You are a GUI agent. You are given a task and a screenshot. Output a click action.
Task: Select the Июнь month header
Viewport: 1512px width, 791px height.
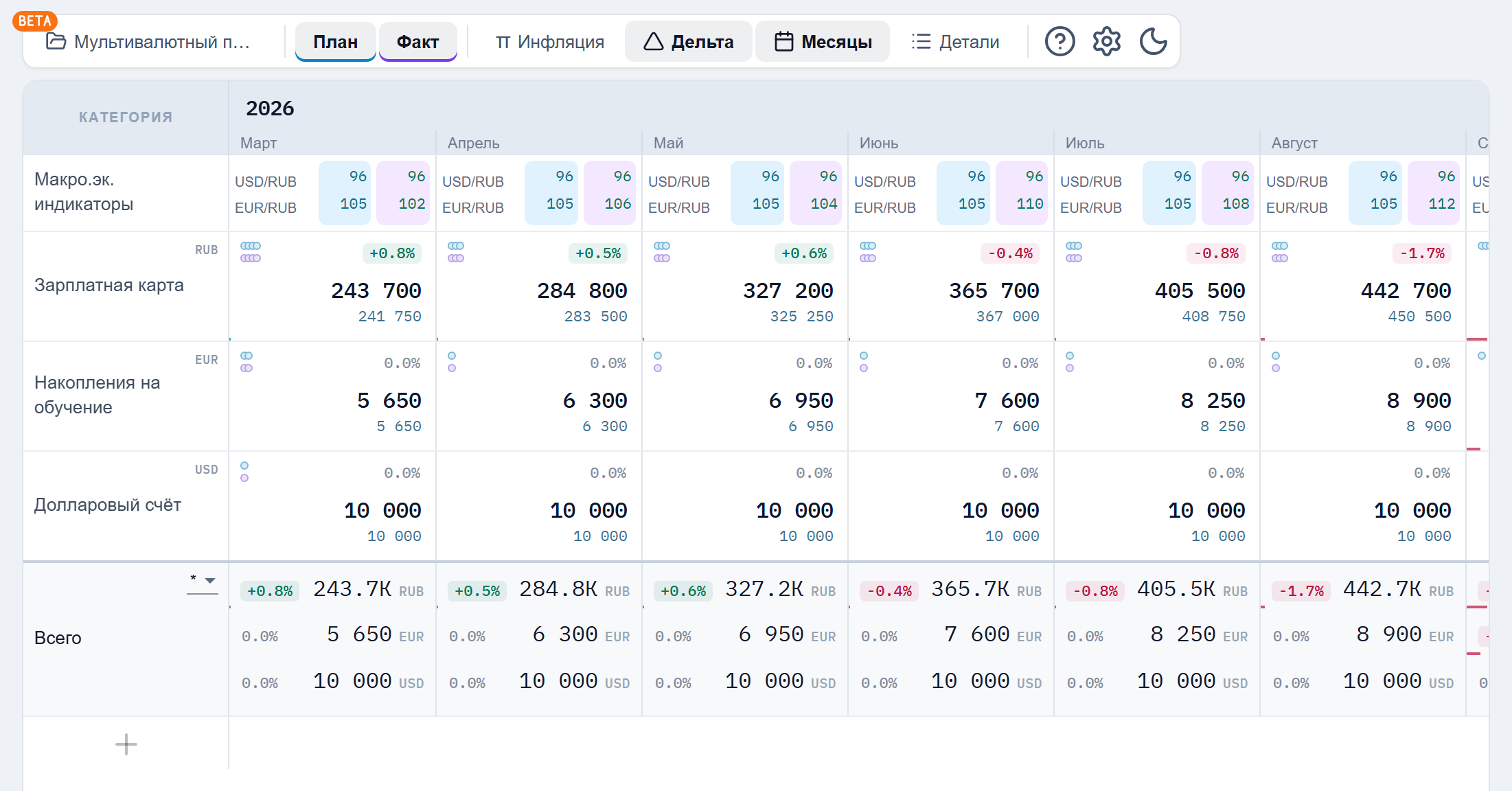click(879, 143)
